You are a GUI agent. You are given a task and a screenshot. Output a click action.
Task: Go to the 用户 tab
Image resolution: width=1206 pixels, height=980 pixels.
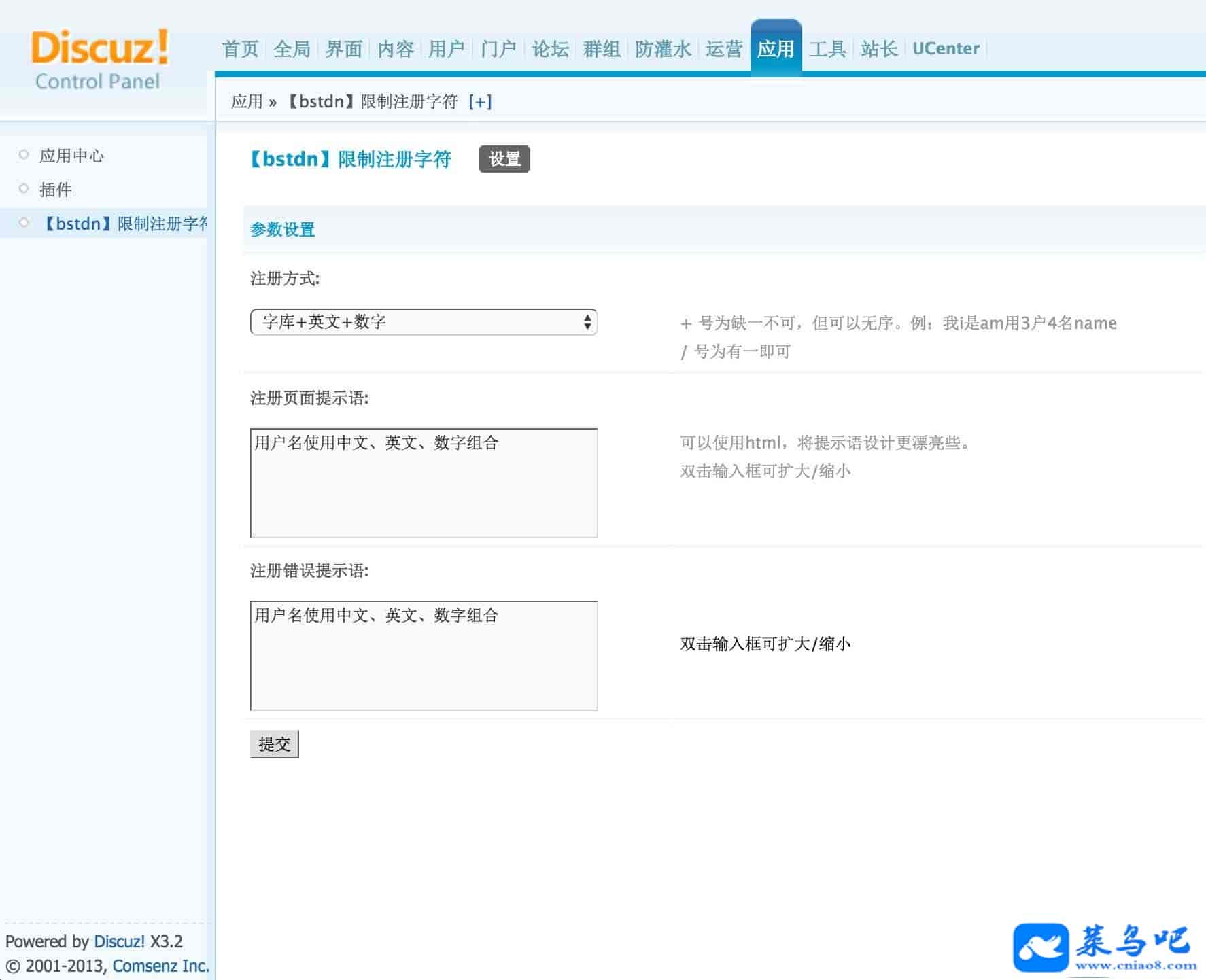(447, 49)
